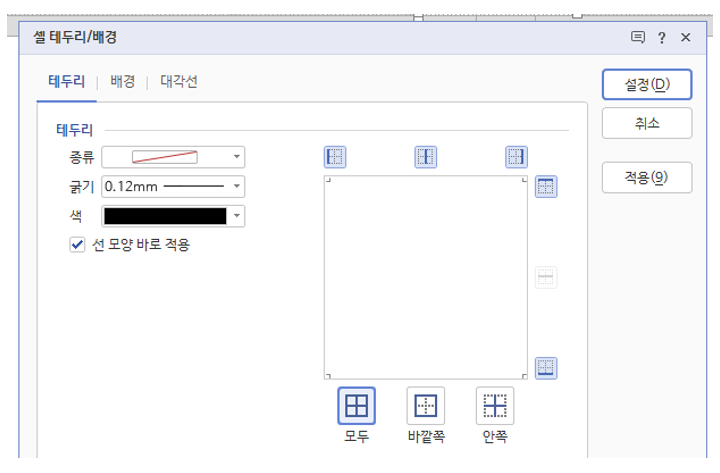The image size is (720, 473).
Task: Open help with the question mark icon
Action: pyautogui.click(x=662, y=38)
